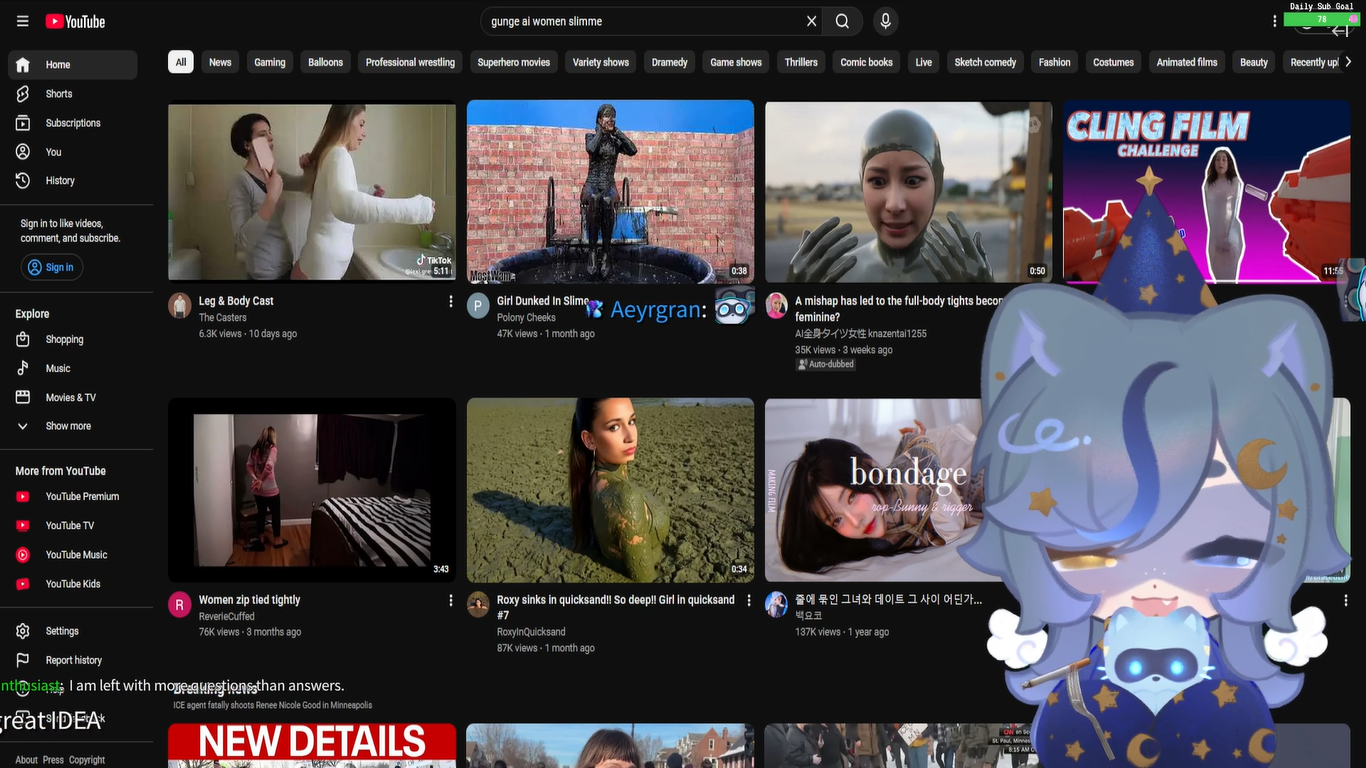This screenshot has height=768, width=1366.
Task: Open options for Roxy sinks in quicksand
Action: 749,600
